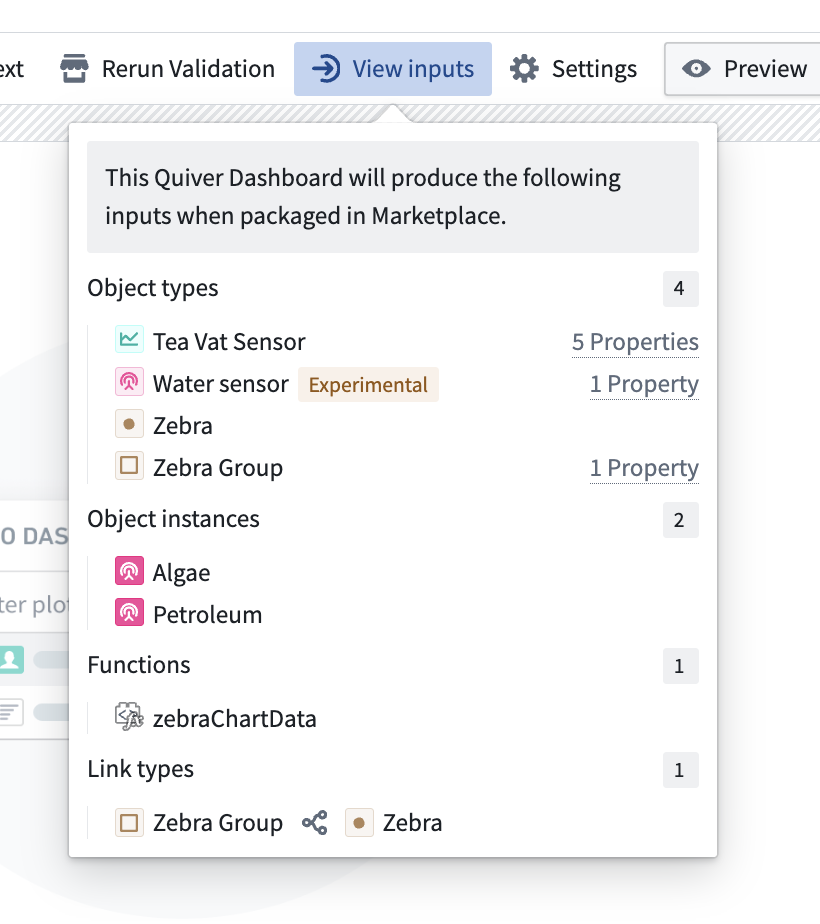The width and height of the screenshot is (820, 924).
Task: Click the Preview eye icon
Action: pos(696,69)
